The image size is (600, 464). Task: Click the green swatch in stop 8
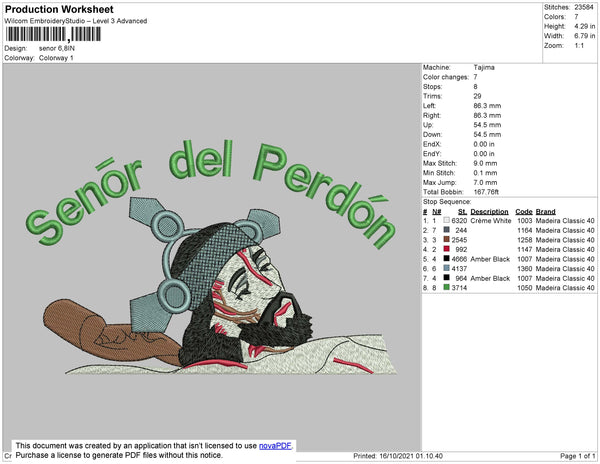pyautogui.click(x=446, y=288)
